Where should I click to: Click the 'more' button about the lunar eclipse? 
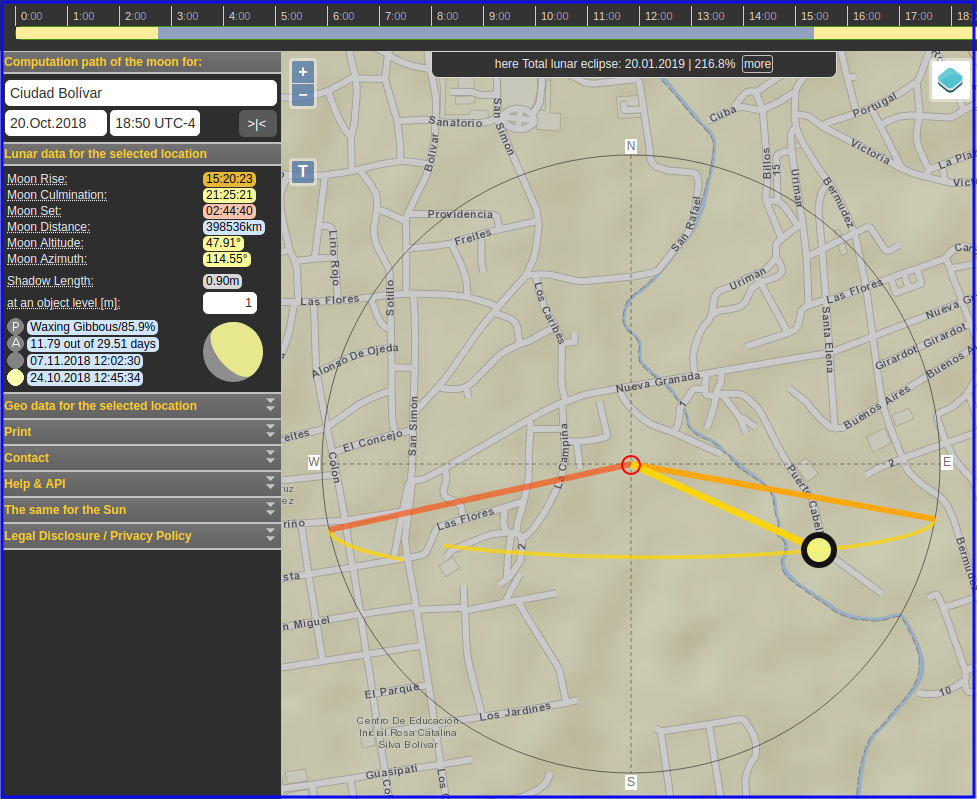click(757, 63)
